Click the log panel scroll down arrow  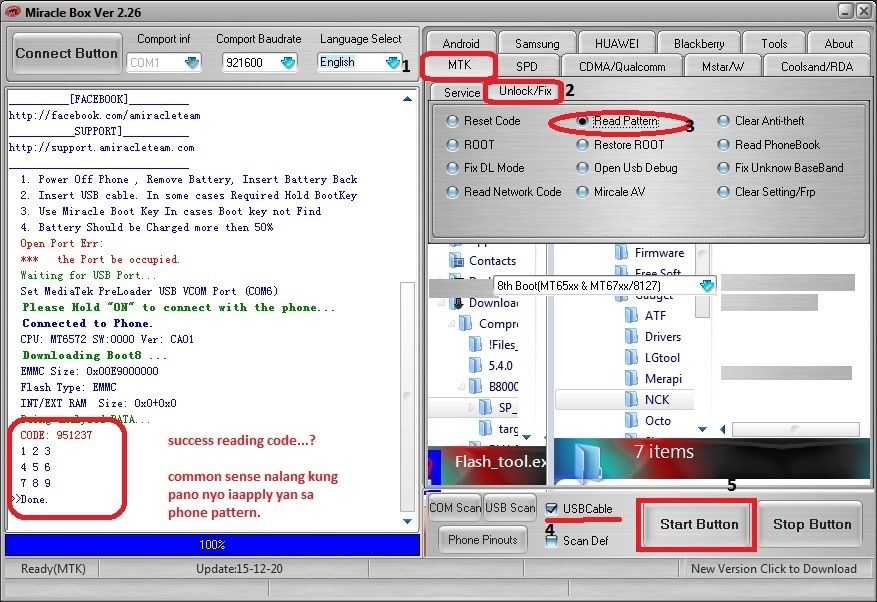[408, 521]
